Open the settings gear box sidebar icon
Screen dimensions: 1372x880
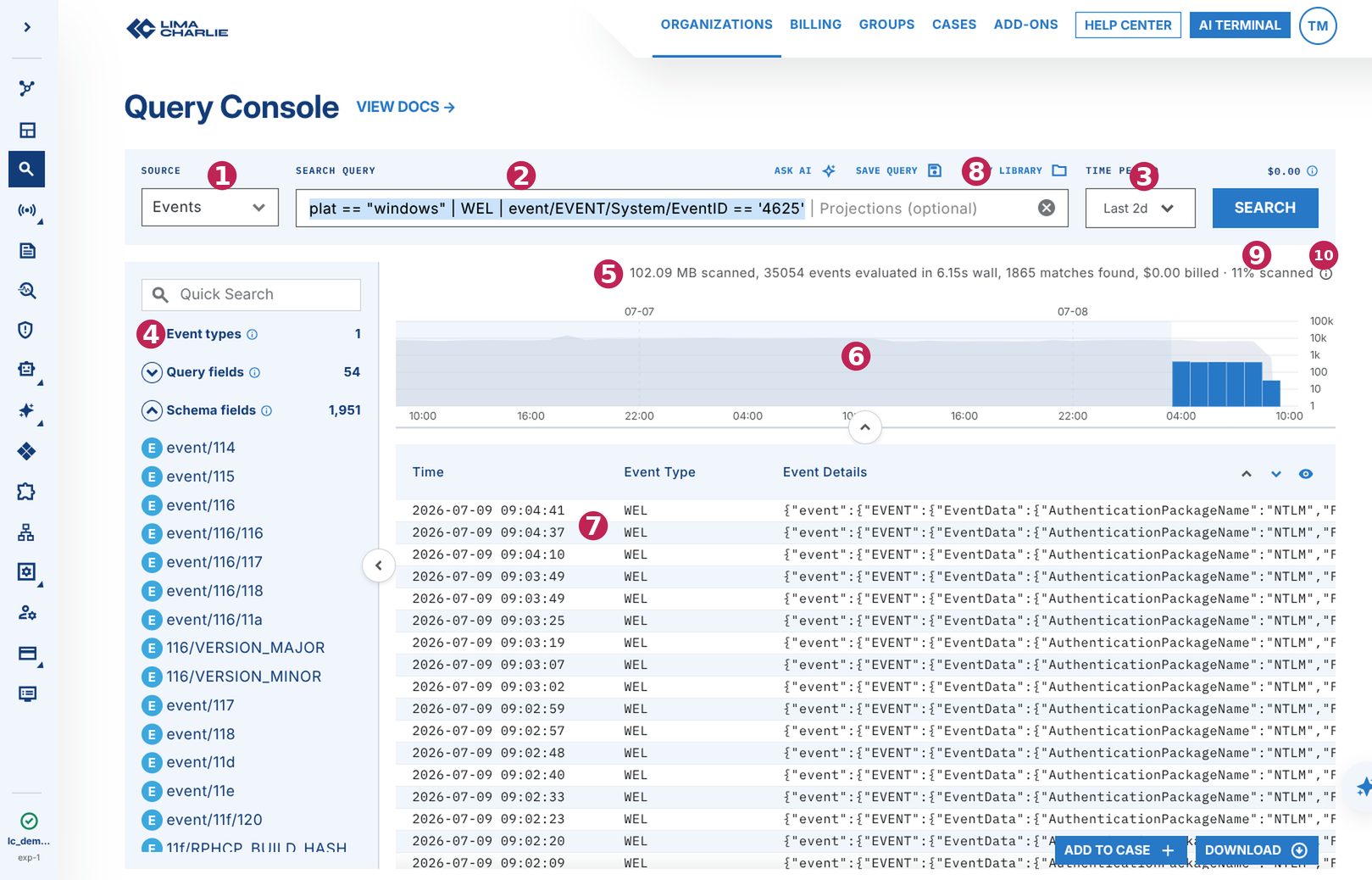27,572
